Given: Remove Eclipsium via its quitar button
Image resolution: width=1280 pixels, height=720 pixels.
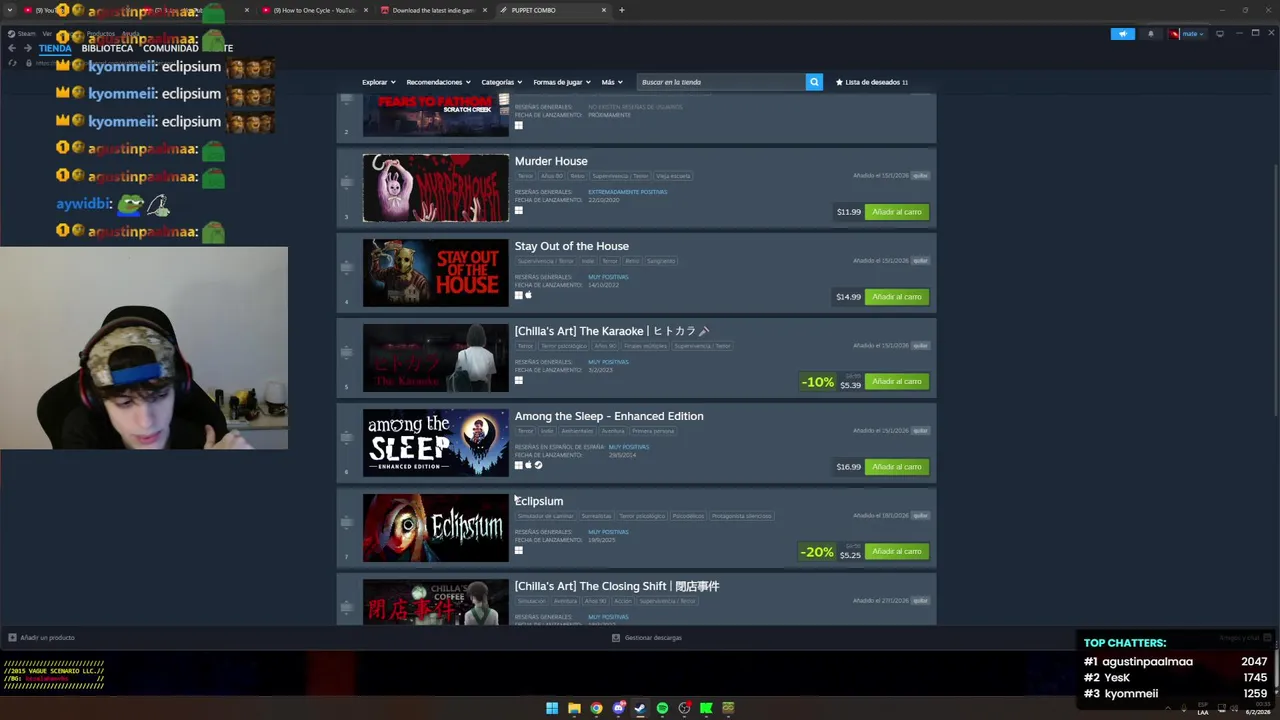Looking at the screenshot, I should click(920, 516).
